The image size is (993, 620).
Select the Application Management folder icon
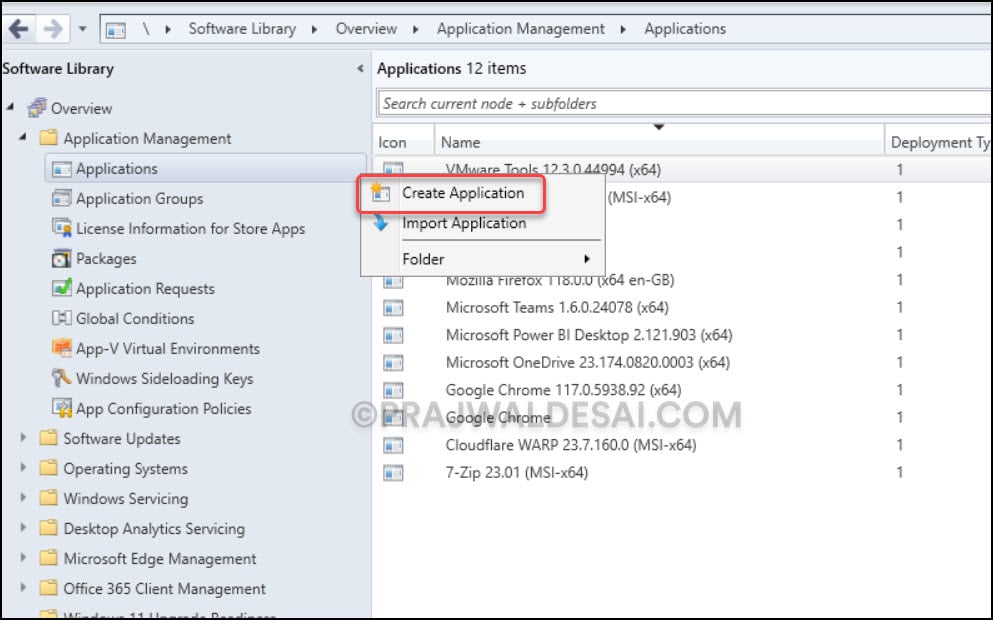(x=48, y=138)
